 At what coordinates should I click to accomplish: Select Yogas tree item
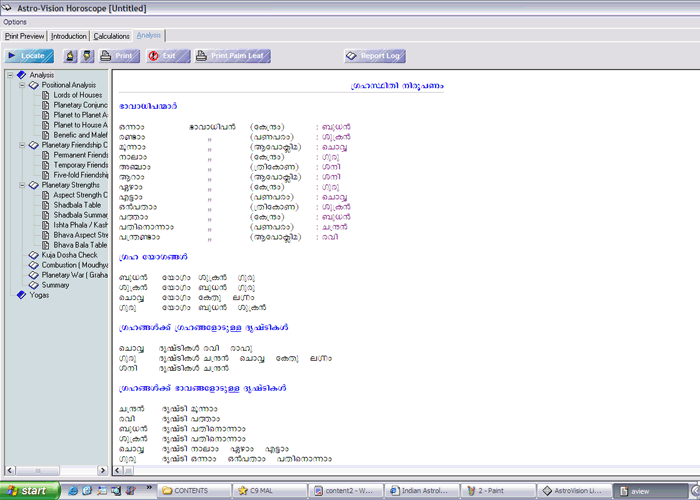(x=39, y=295)
